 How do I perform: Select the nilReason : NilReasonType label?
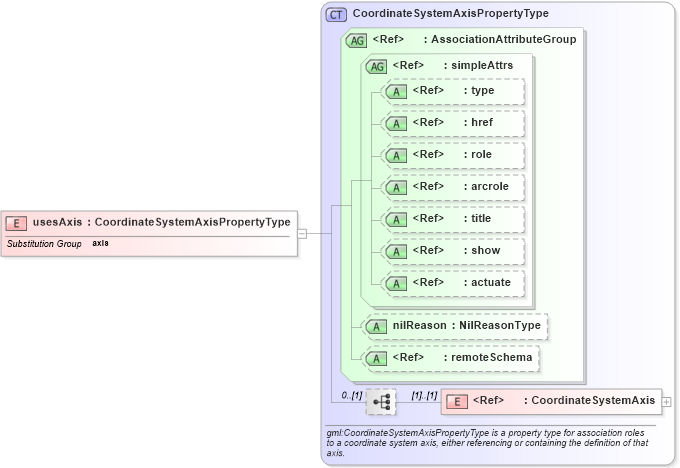(467, 325)
